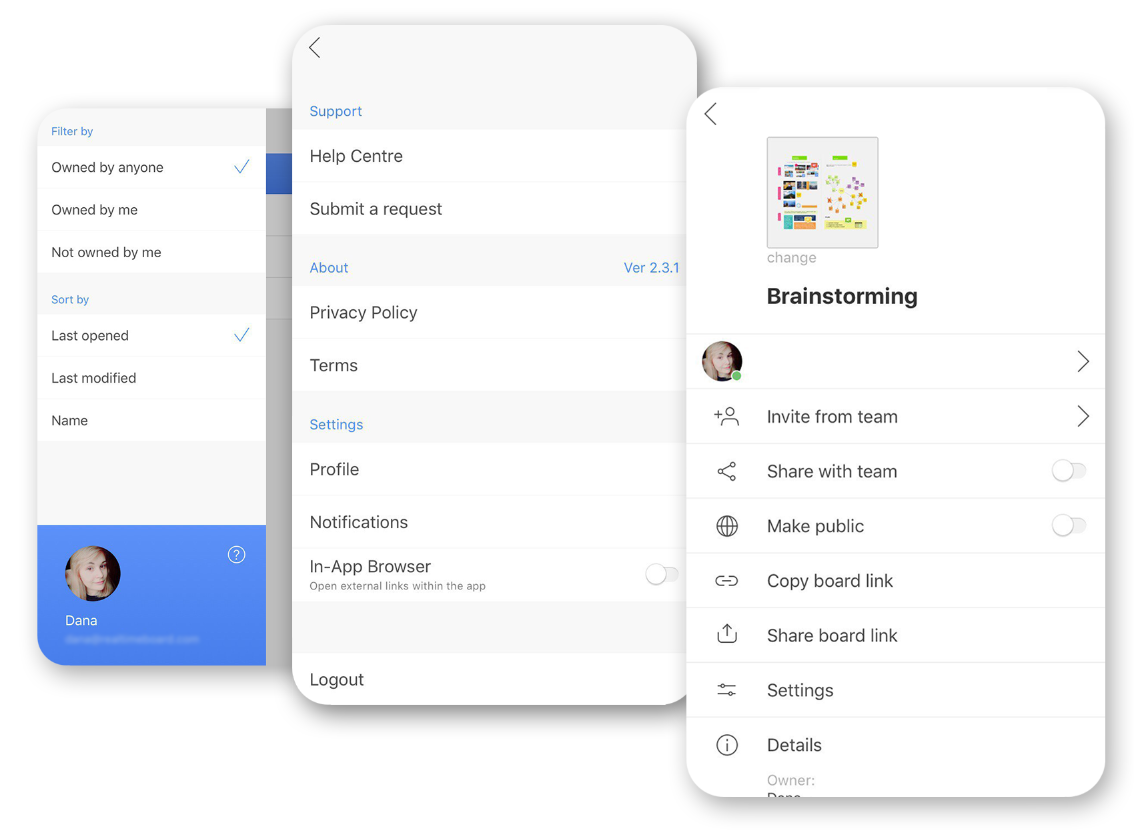Click the Invite from team person icon
Viewport: 1134px width, 835px height.
click(727, 417)
